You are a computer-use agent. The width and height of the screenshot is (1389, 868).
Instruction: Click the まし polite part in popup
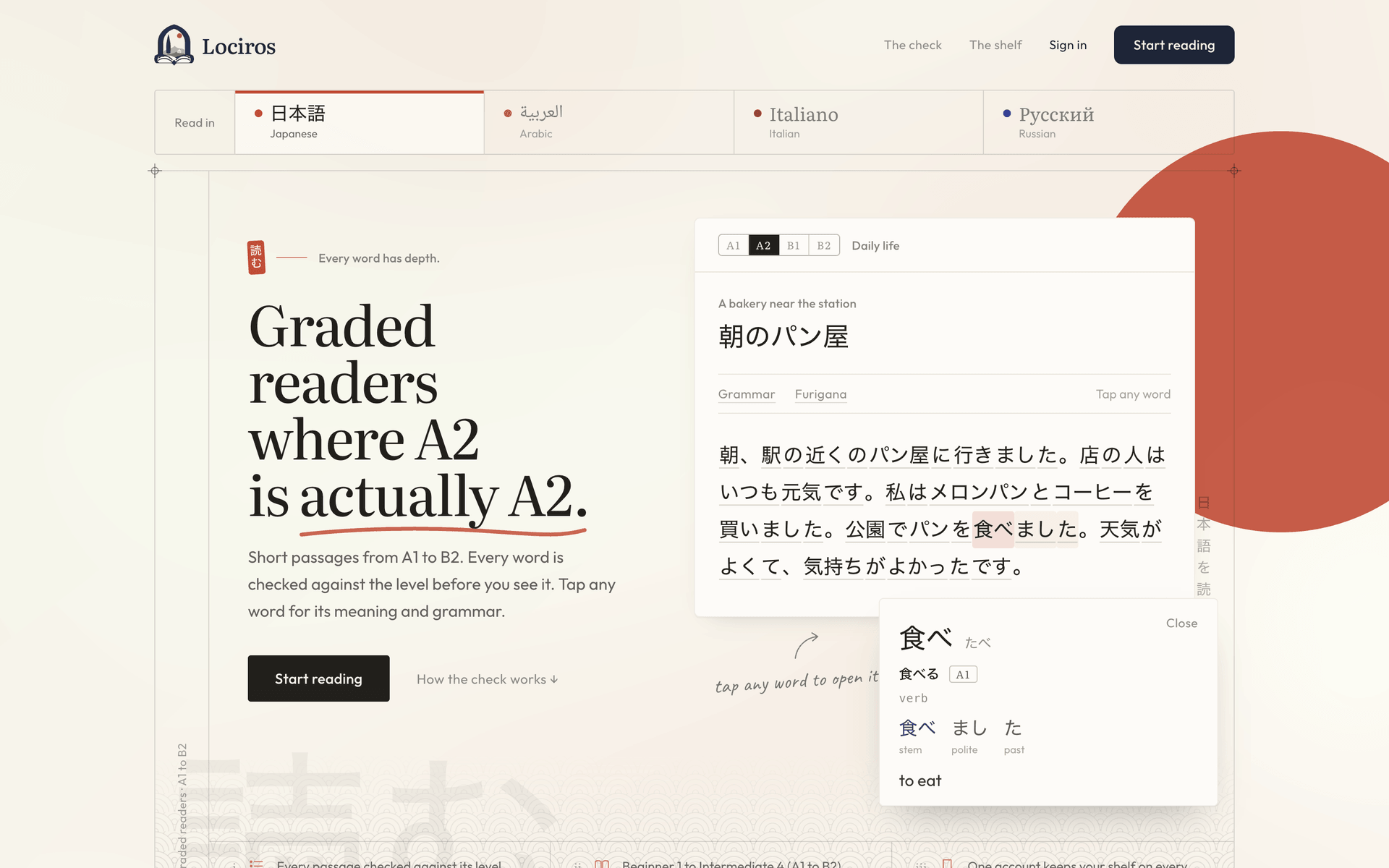[969, 736]
